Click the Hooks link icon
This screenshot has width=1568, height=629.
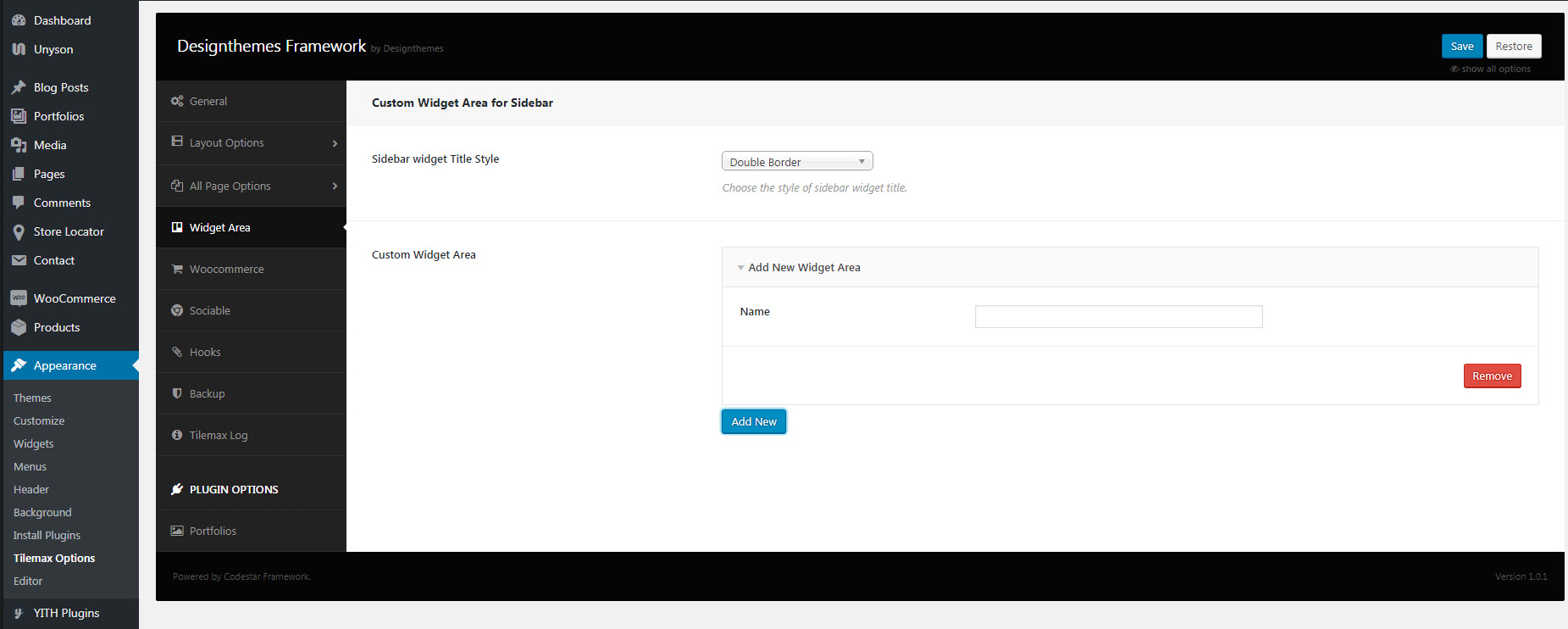177,352
